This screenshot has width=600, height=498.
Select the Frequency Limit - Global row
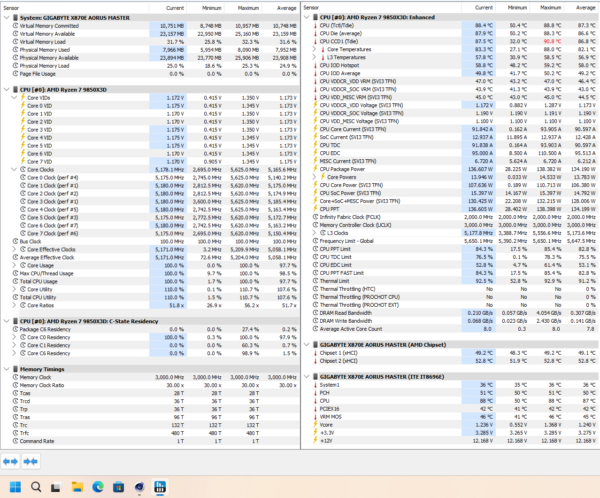[x=450, y=241]
